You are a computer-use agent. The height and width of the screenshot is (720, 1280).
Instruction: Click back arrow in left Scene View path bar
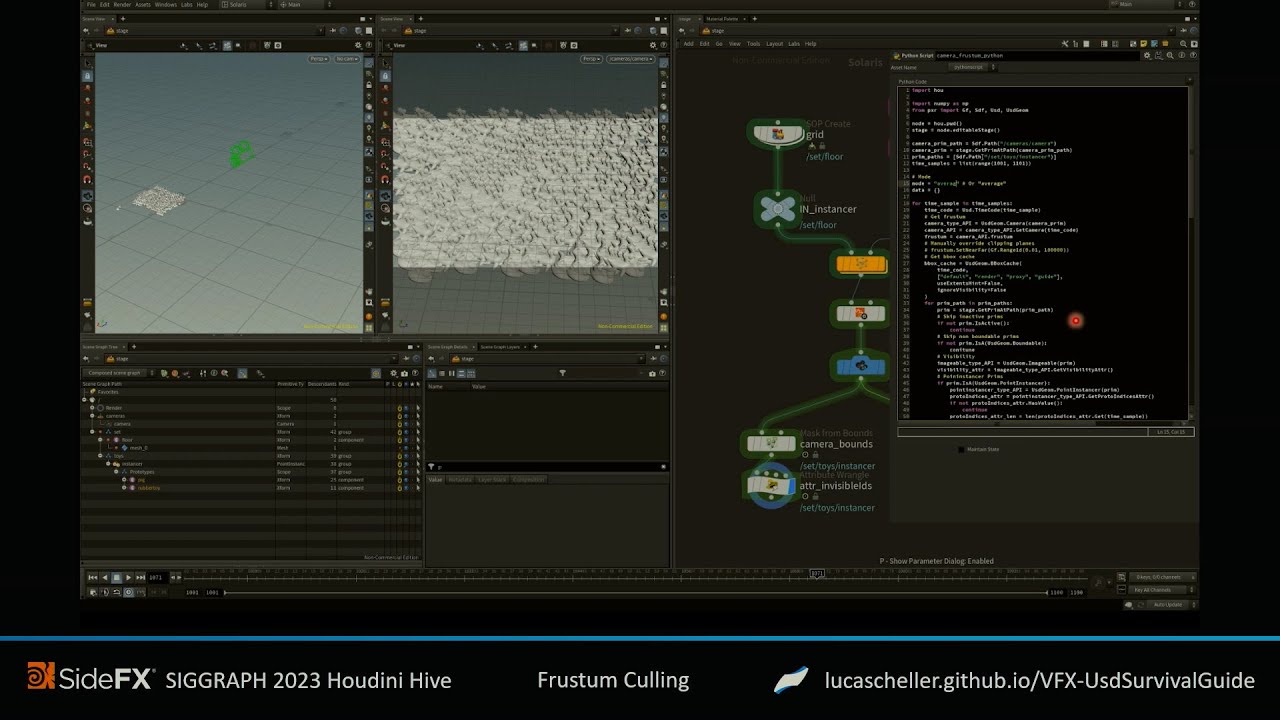click(85, 31)
